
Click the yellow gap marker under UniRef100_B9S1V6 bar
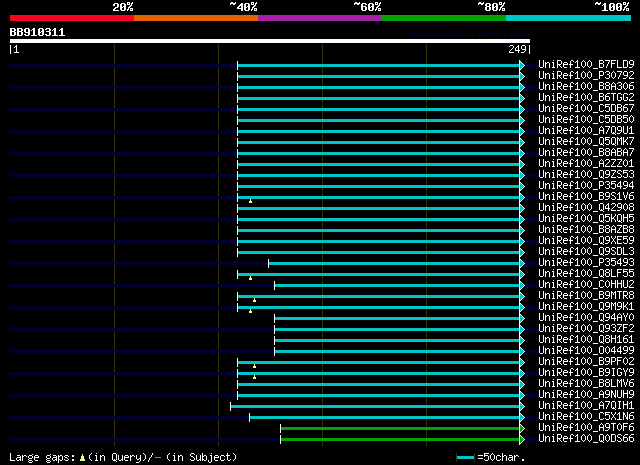pos(250,201)
